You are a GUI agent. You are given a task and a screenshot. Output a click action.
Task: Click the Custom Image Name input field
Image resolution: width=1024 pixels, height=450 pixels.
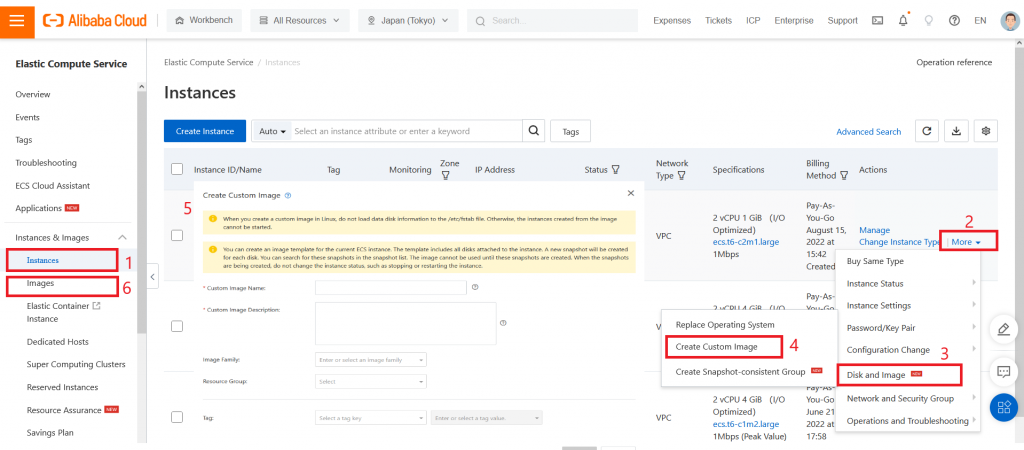[391, 287]
